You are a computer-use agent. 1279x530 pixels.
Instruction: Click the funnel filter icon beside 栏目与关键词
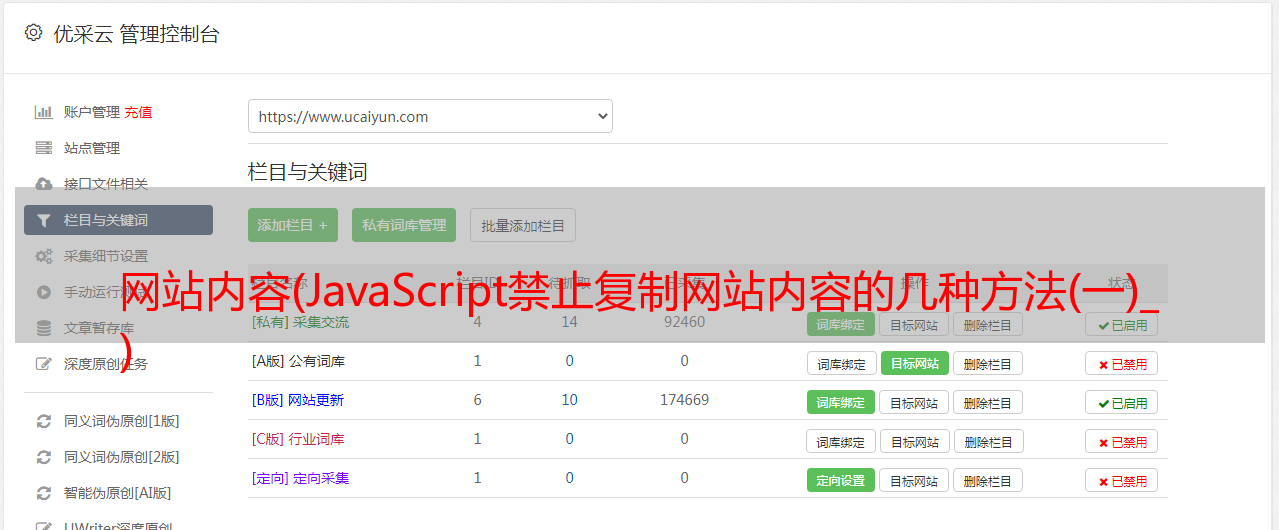[44, 220]
